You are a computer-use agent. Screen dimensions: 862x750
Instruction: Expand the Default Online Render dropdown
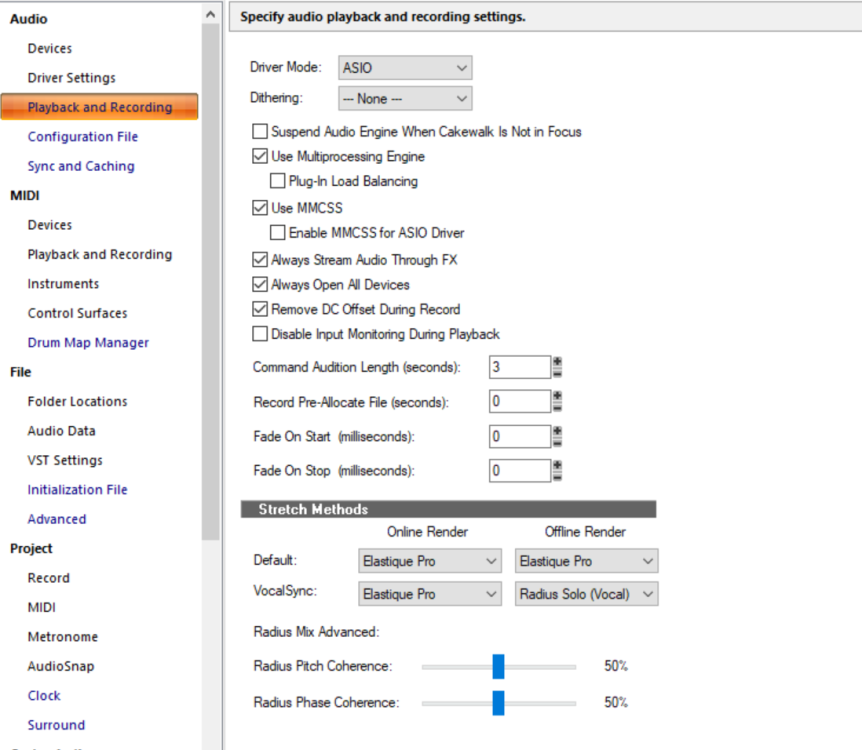[x=430, y=562]
